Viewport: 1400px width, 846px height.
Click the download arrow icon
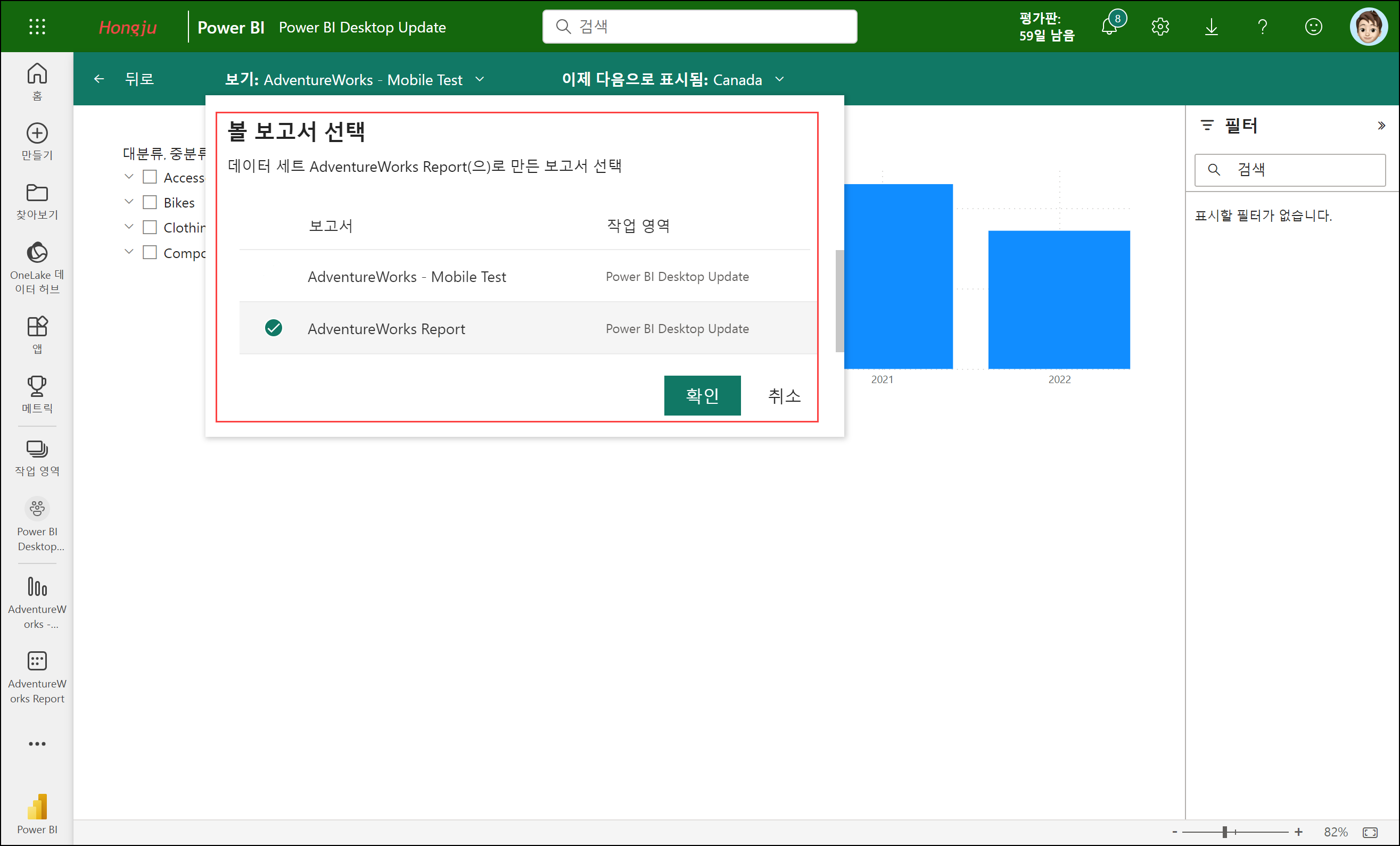pyautogui.click(x=1211, y=27)
